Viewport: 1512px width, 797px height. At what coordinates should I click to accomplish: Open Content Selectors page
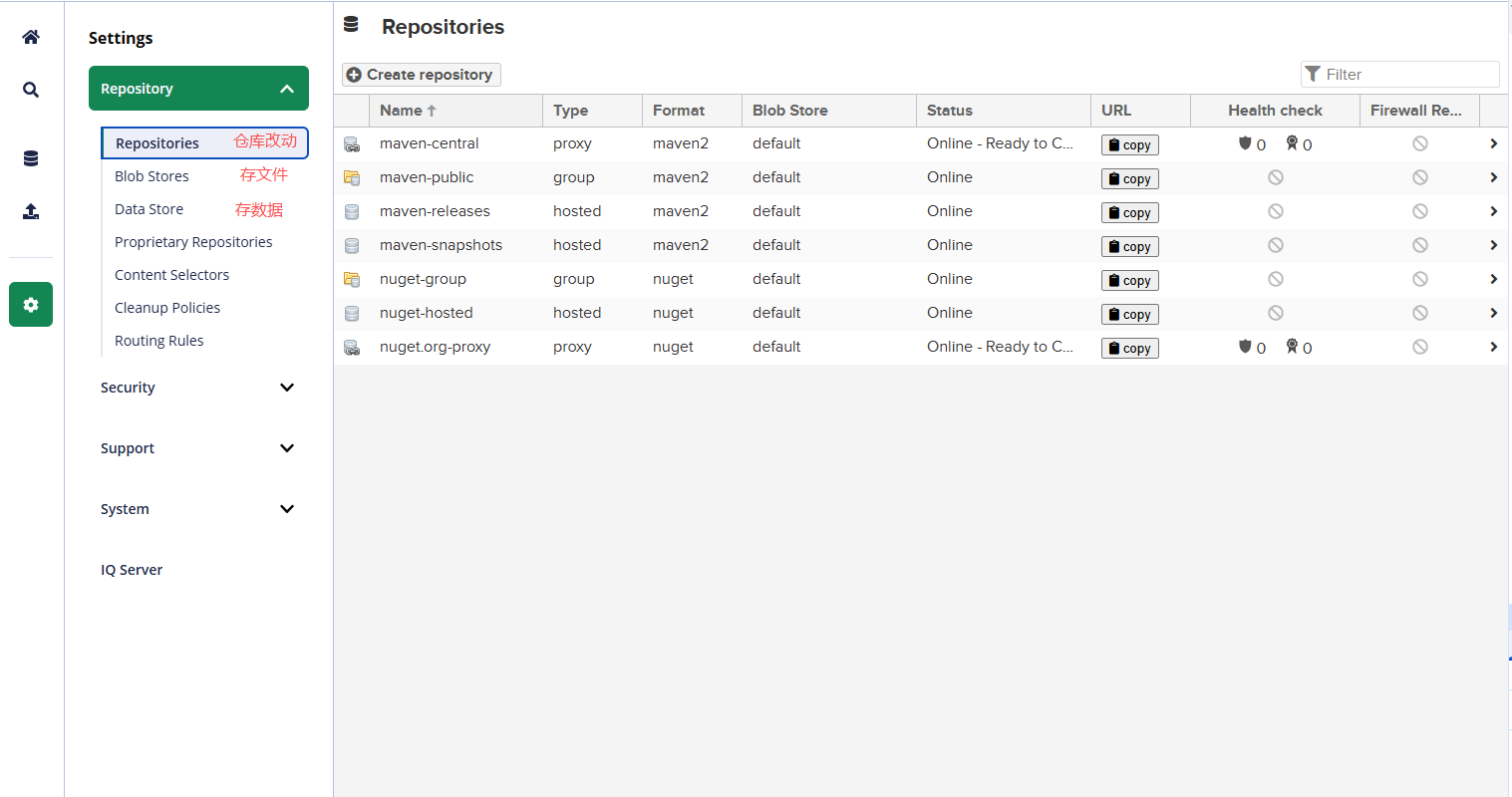click(x=171, y=275)
